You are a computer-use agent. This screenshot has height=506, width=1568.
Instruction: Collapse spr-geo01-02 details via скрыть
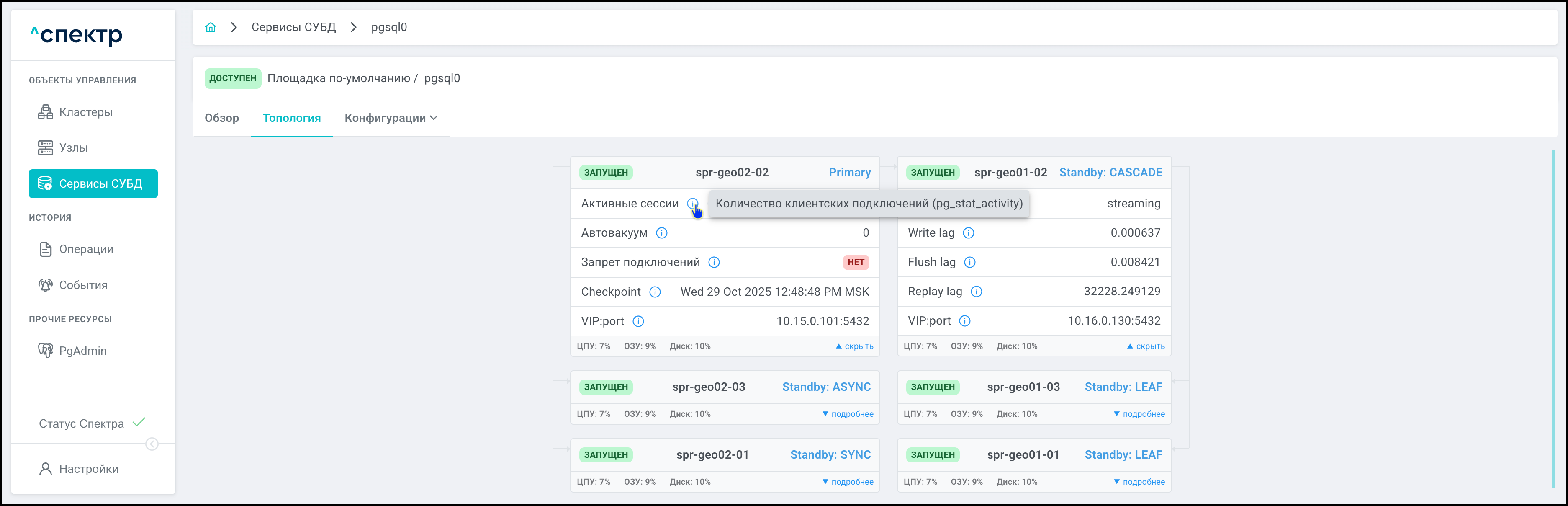click(1146, 346)
